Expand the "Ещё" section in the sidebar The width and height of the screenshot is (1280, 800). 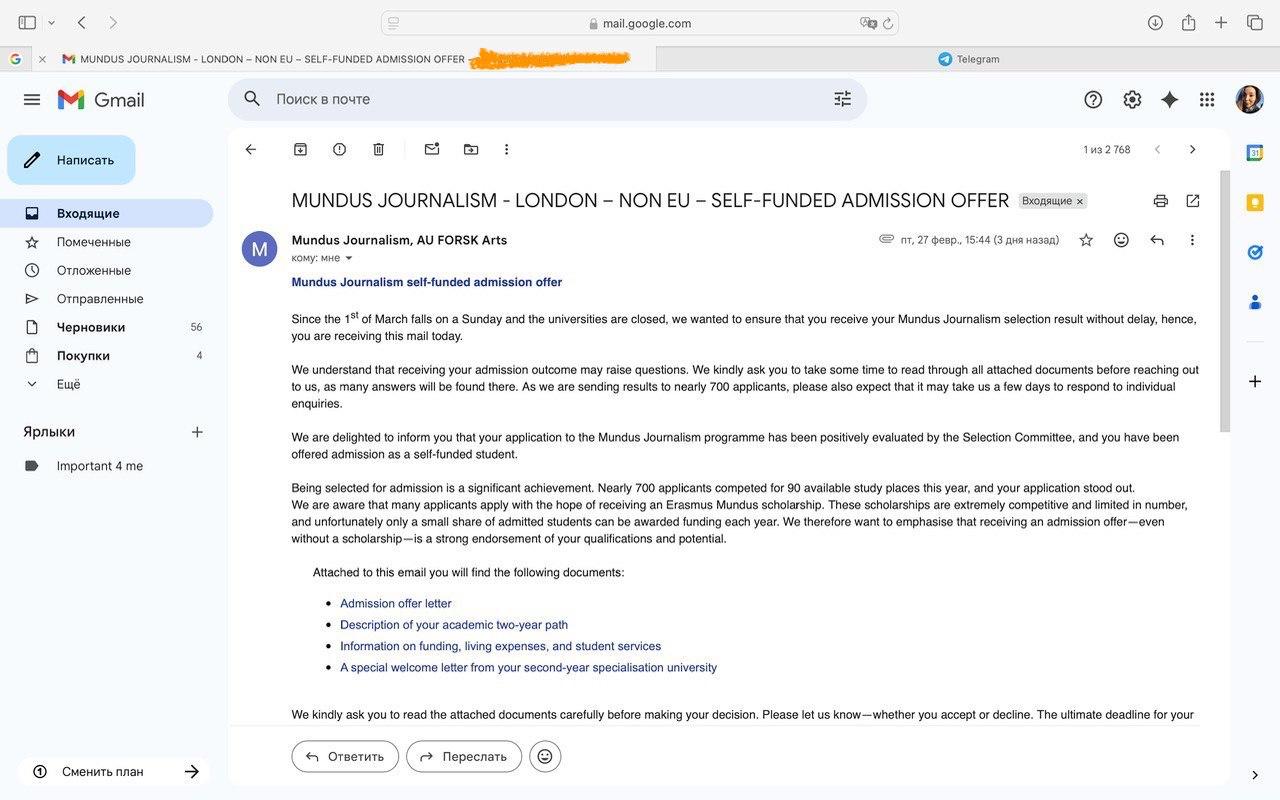(68, 384)
